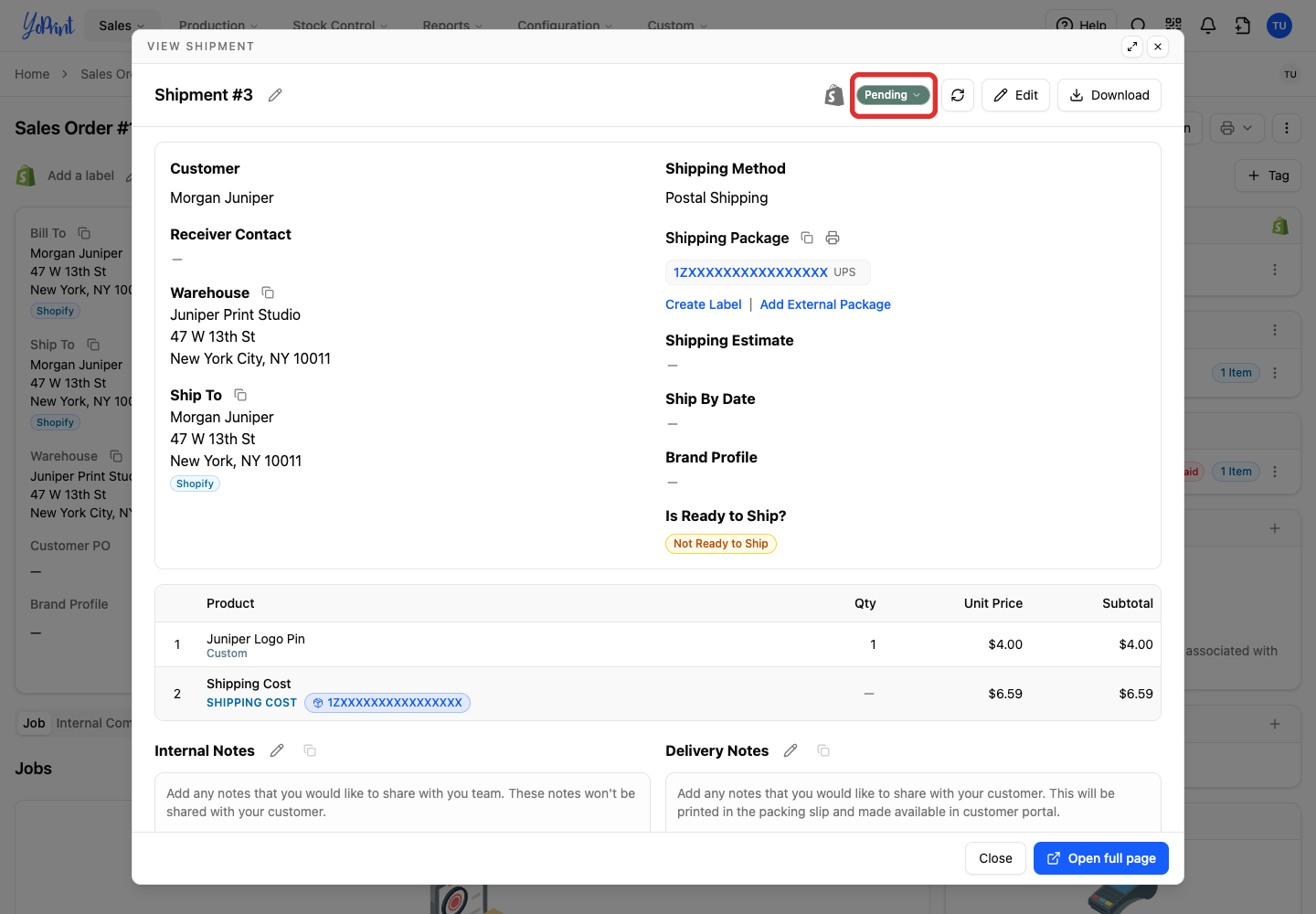This screenshot has width=1316, height=914.
Task: Click the tracking badge in Shipping Cost row
Action: (x=387, y=703)
